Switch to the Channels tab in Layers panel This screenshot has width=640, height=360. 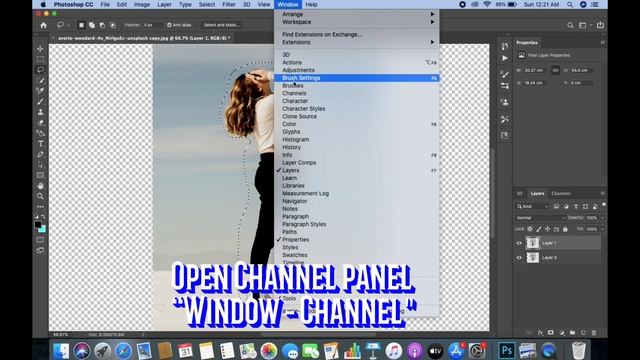point(561,193)
